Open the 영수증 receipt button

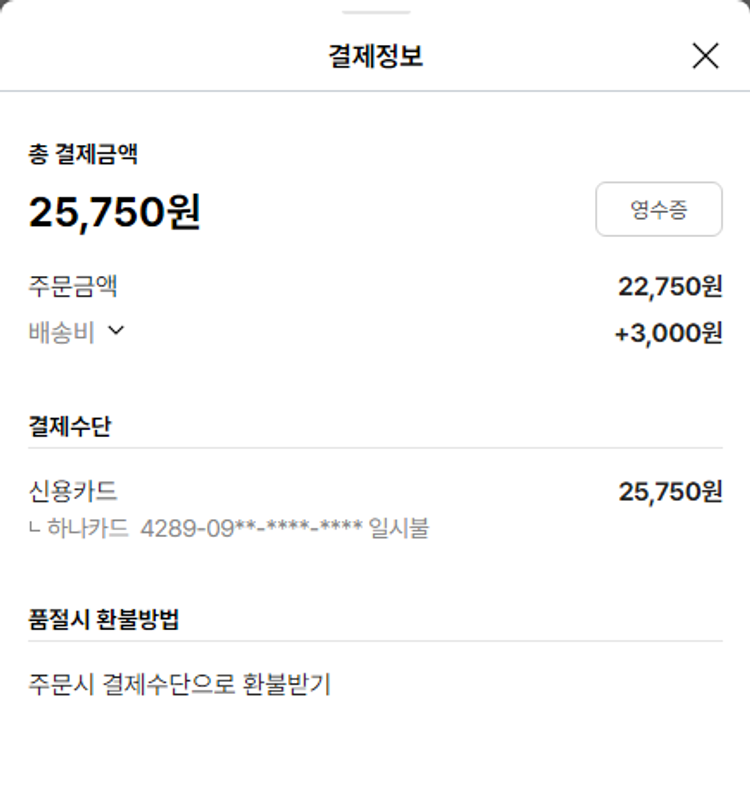[x=658, y=209]
